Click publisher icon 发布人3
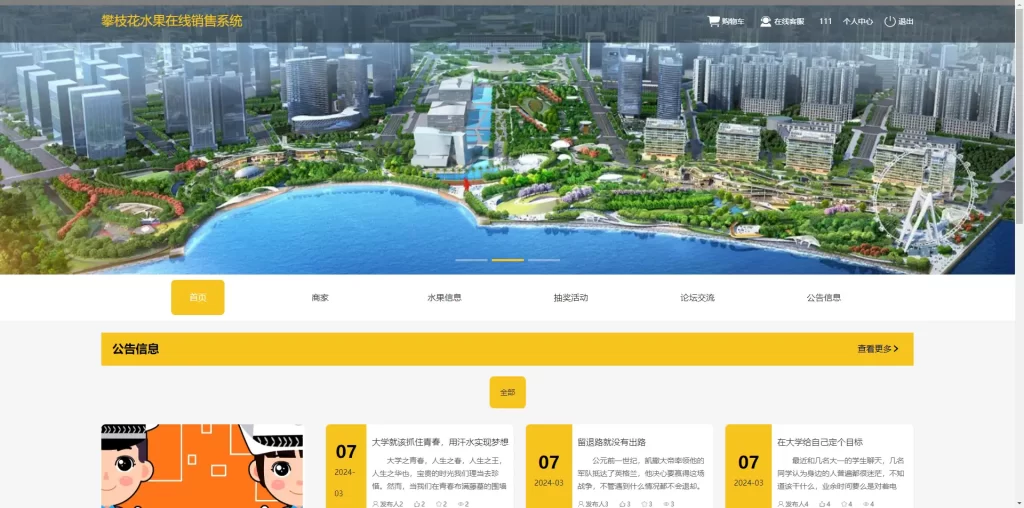 point(581,504)
